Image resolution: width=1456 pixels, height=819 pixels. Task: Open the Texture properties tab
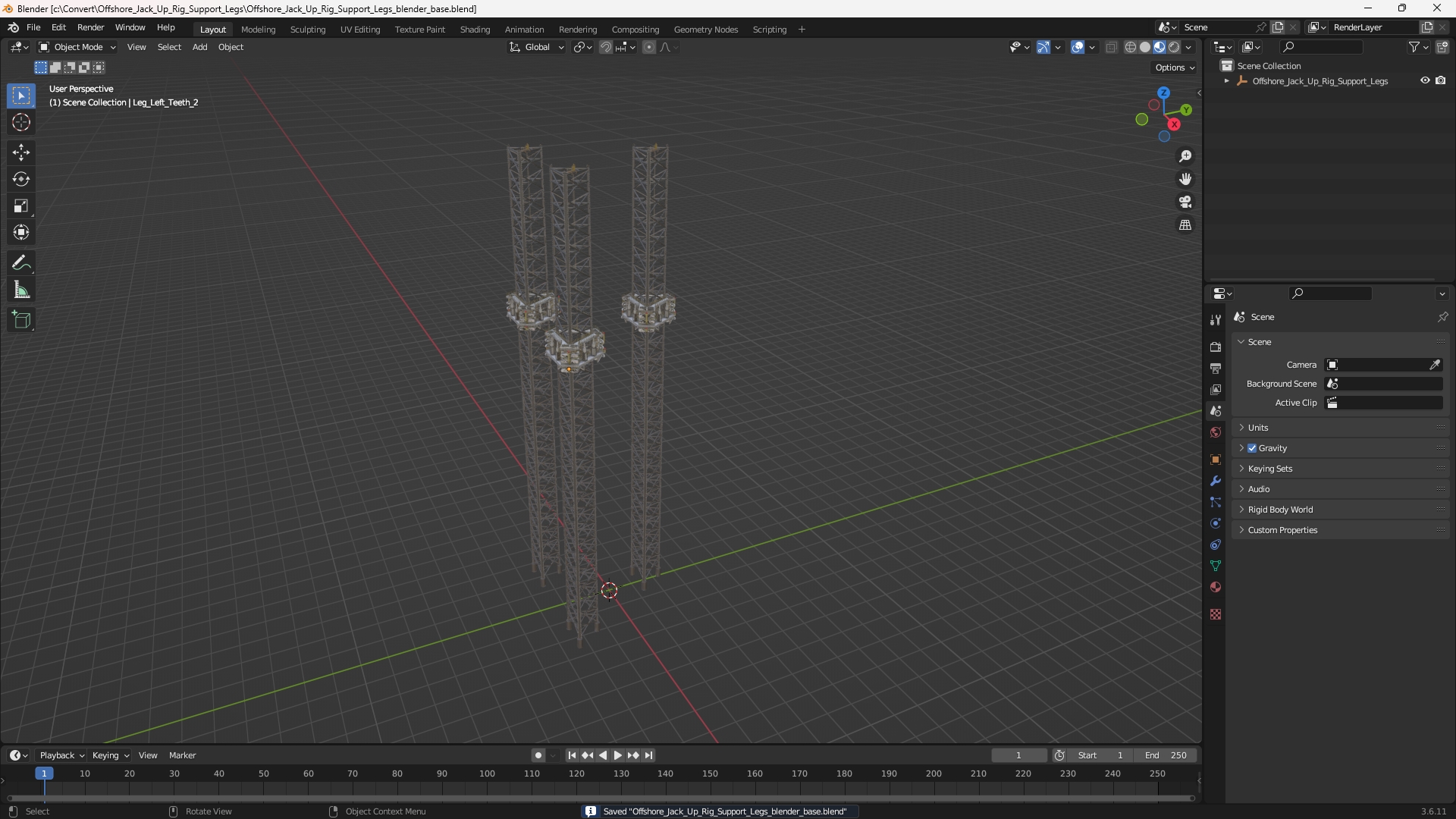point(1216,614)
